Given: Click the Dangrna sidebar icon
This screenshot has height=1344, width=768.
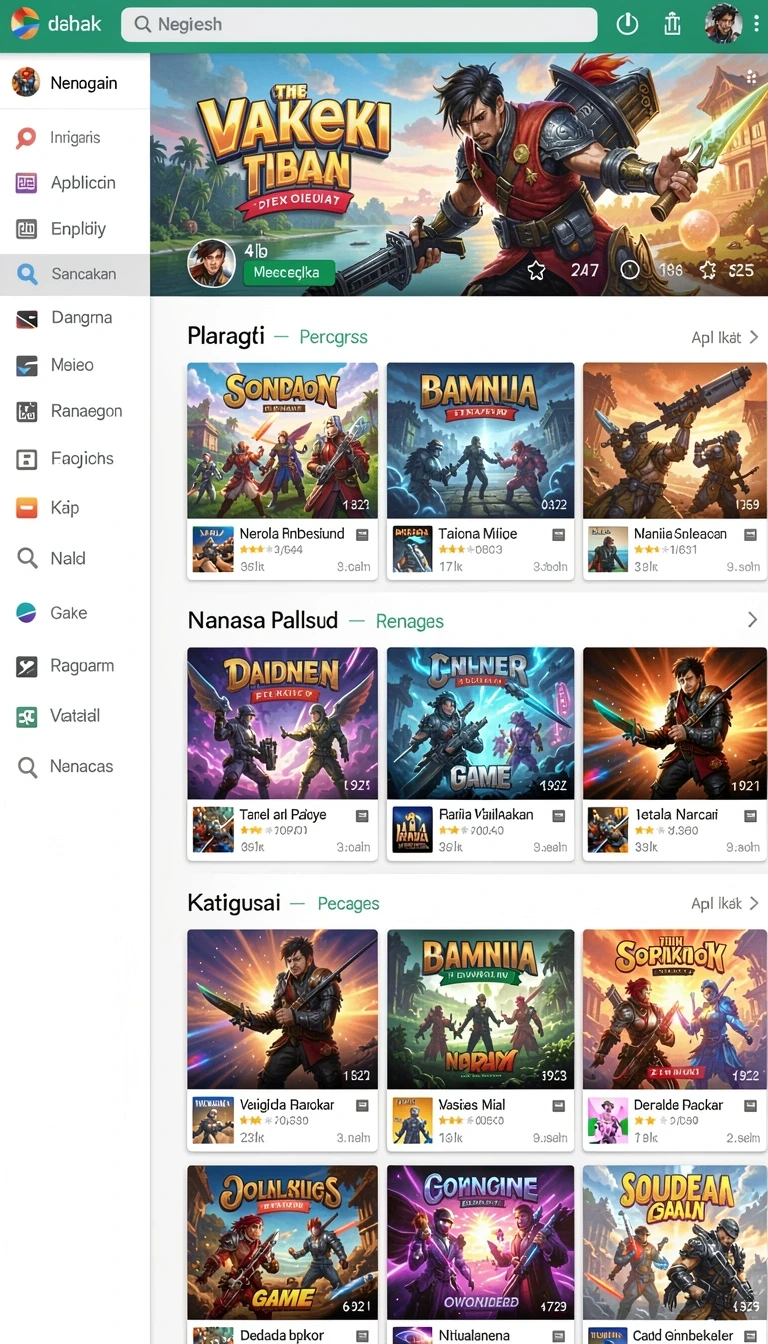Looking at the screenshot, I should click(27, 319).
